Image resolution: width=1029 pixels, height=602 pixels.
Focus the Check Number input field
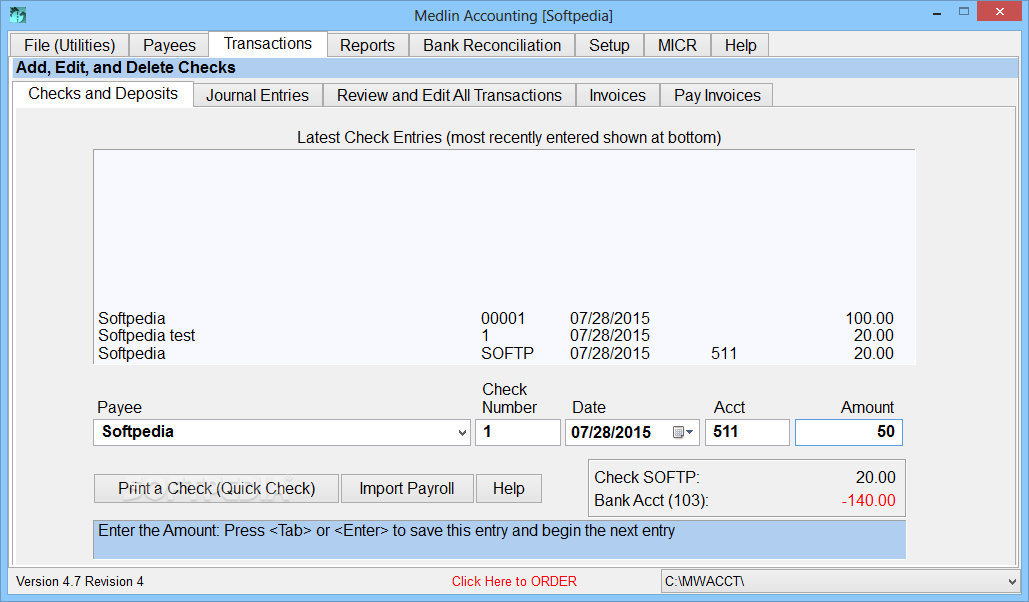(x=518, y=432)
